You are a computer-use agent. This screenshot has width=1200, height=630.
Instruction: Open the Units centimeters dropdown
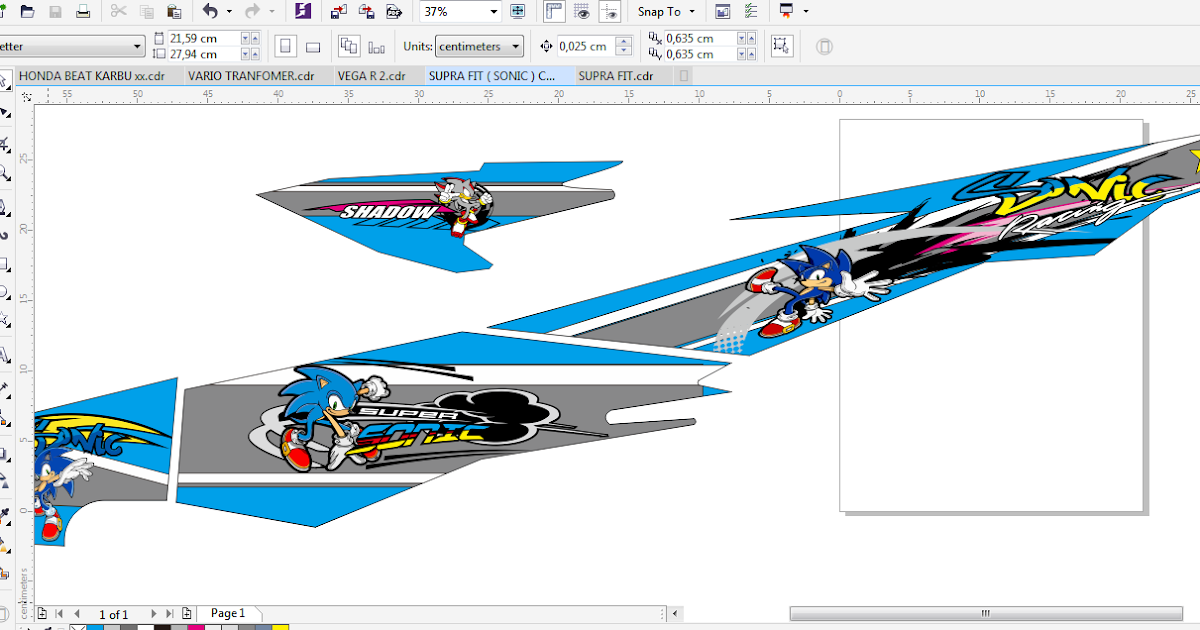tap(516, 46)
